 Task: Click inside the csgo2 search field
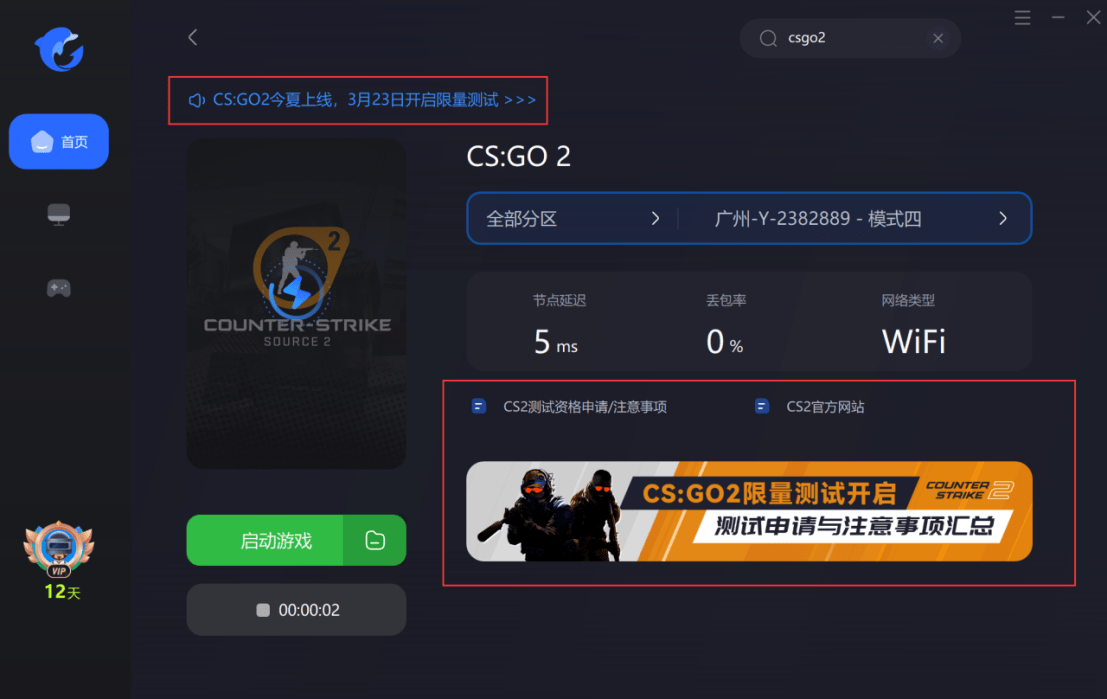[x=850, y=38]
